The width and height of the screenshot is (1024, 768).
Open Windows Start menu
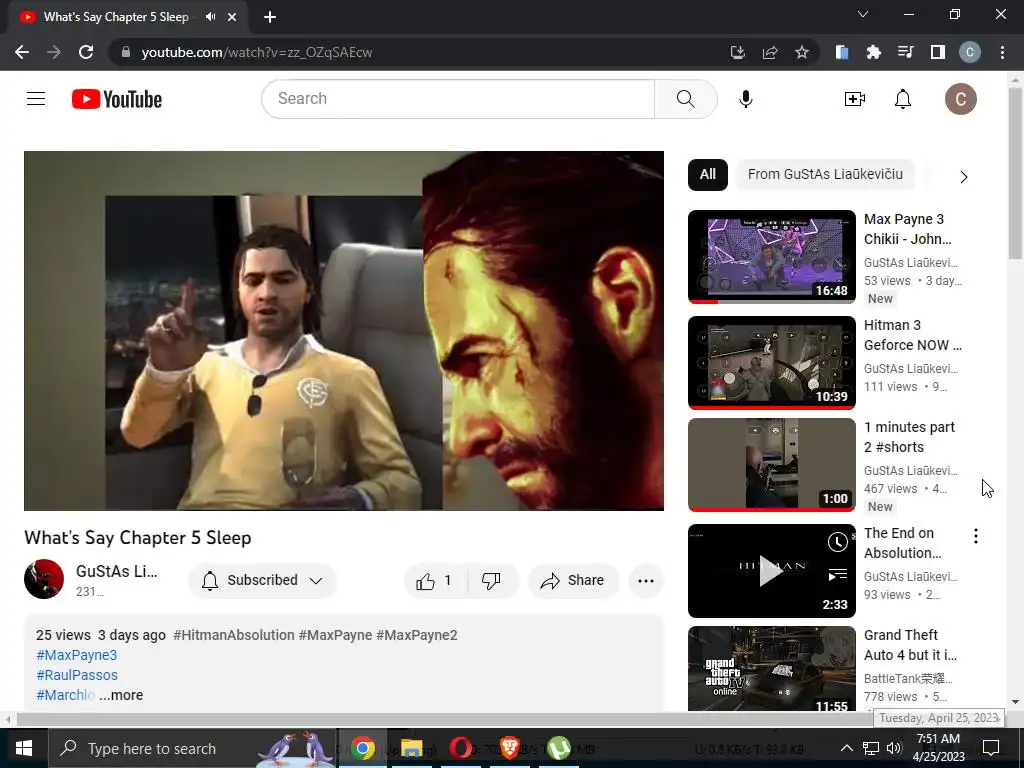point(24,748)
